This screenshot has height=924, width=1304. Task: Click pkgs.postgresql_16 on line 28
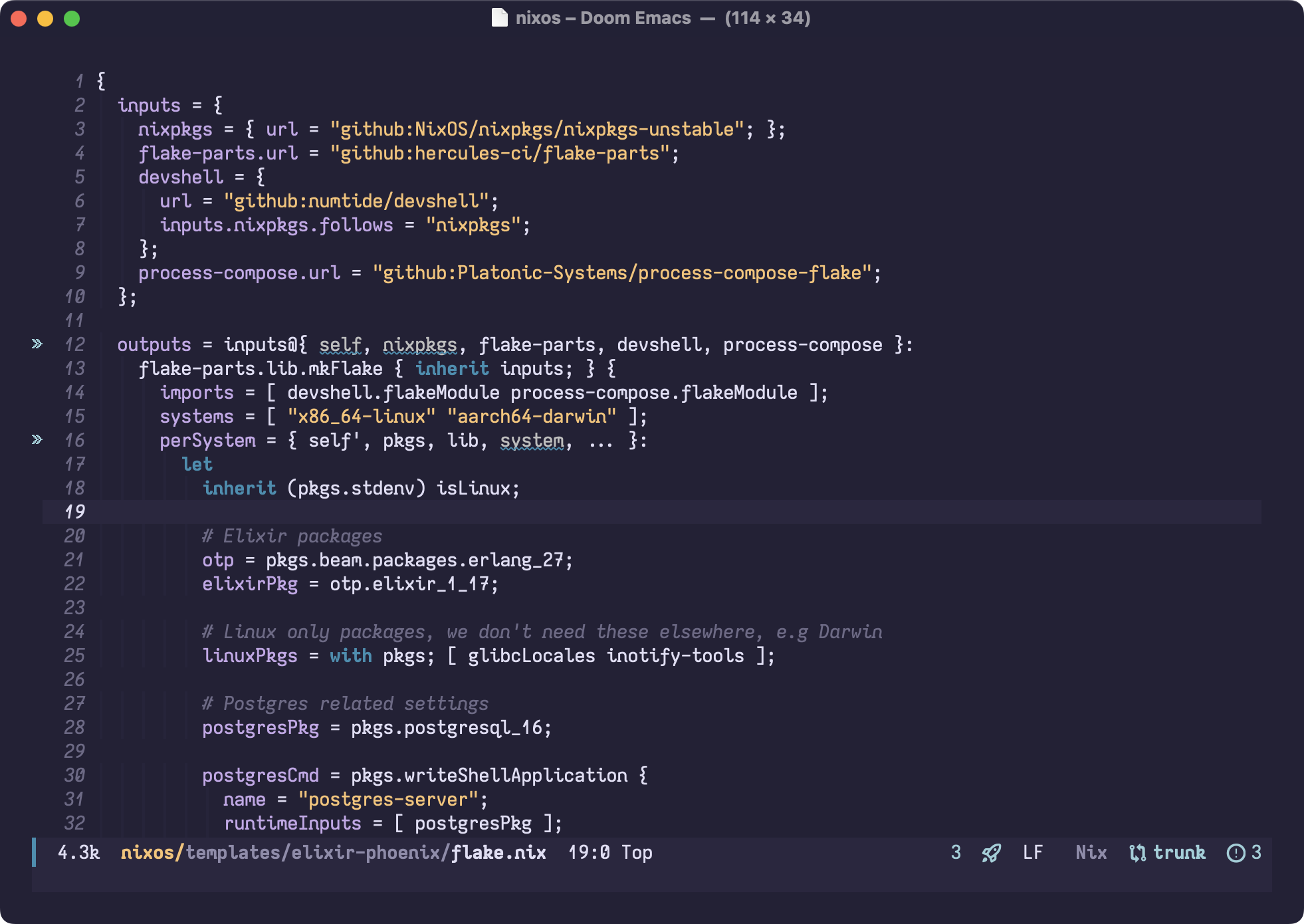click(446, 727)
